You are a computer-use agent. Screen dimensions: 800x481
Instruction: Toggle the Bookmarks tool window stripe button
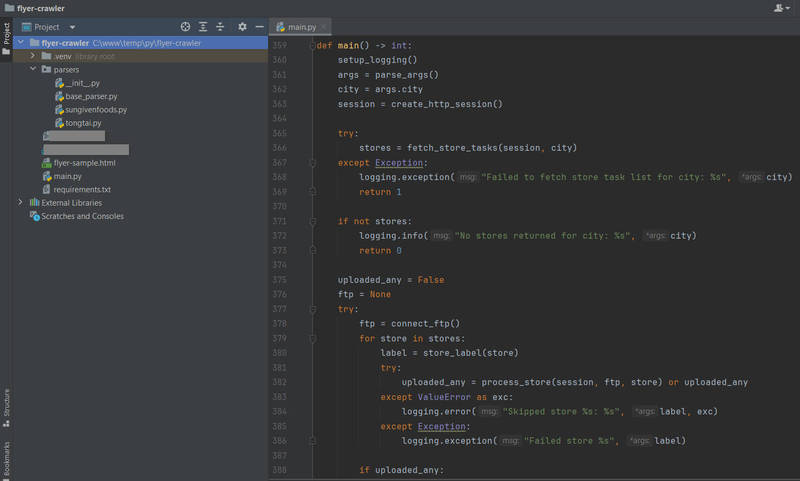(6, 460)
